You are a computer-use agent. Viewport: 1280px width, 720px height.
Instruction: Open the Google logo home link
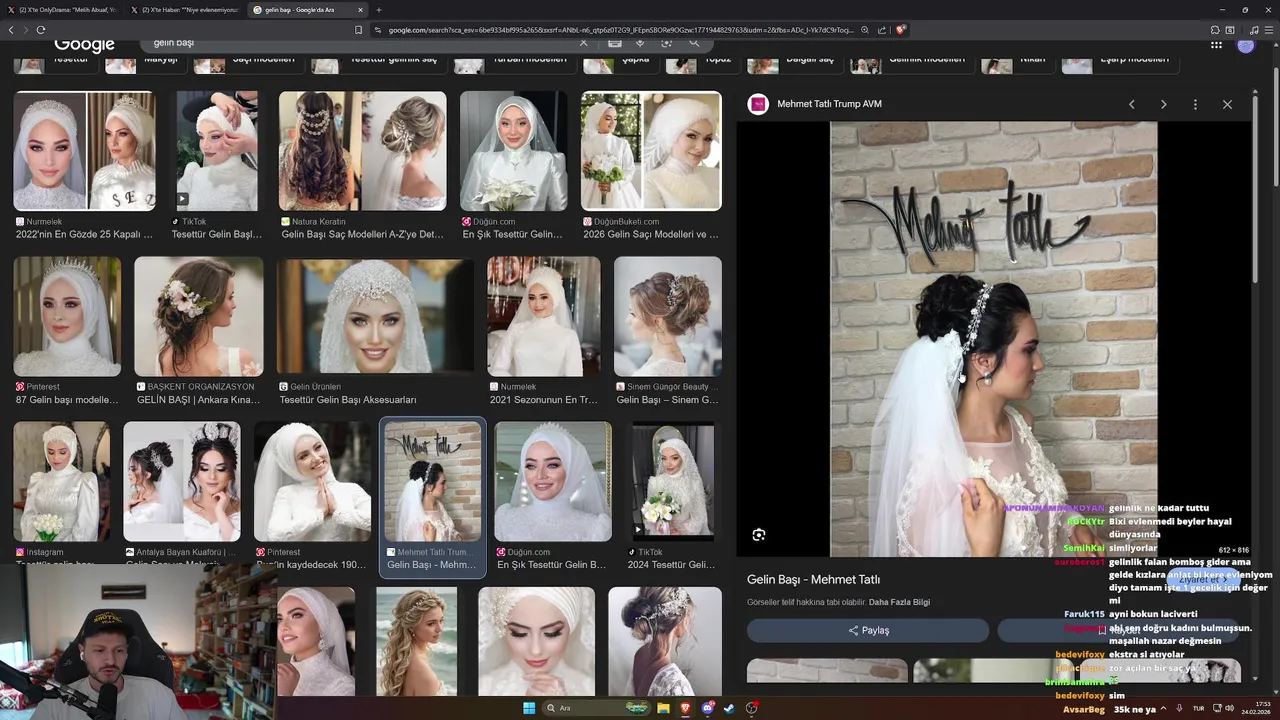click(x=85, y=44)
